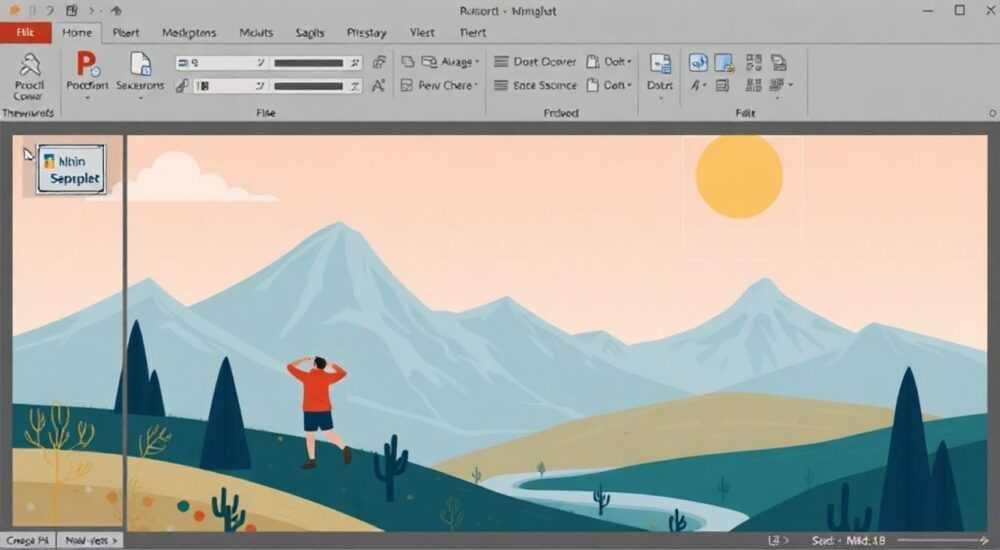
Task: Click the Nhin Sepnplet thumbnail box
Action: click(71, 169)
